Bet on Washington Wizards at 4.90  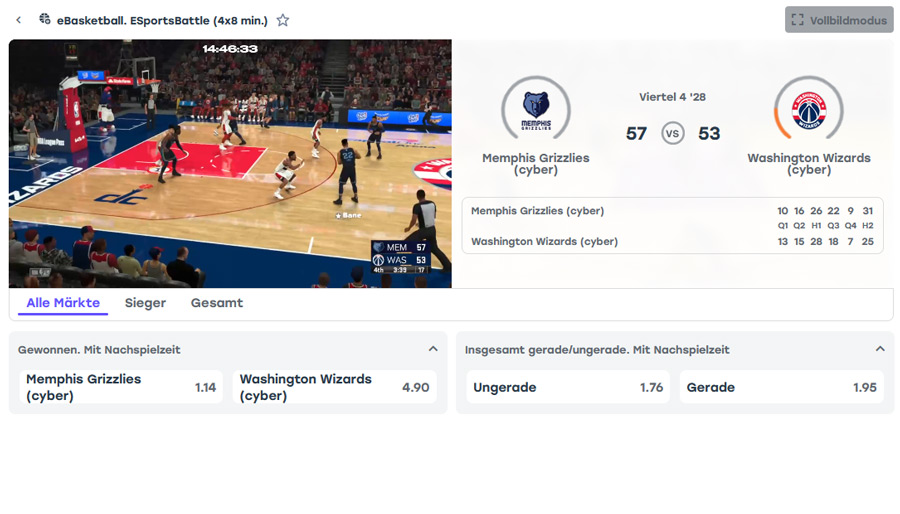pyautogui.click(x=335, y=387)
